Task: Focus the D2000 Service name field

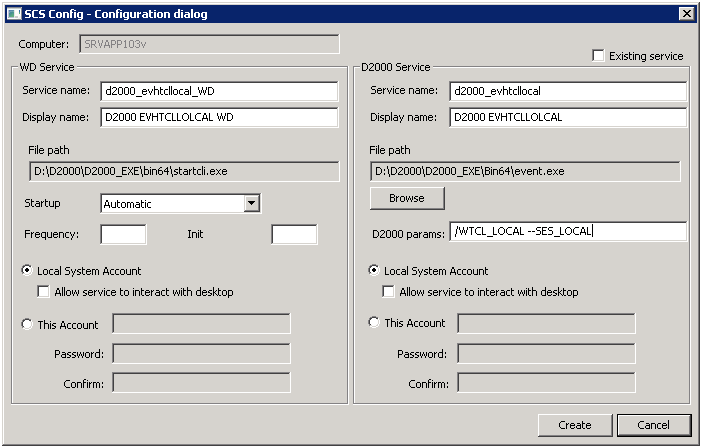Action: click(568, 91)
